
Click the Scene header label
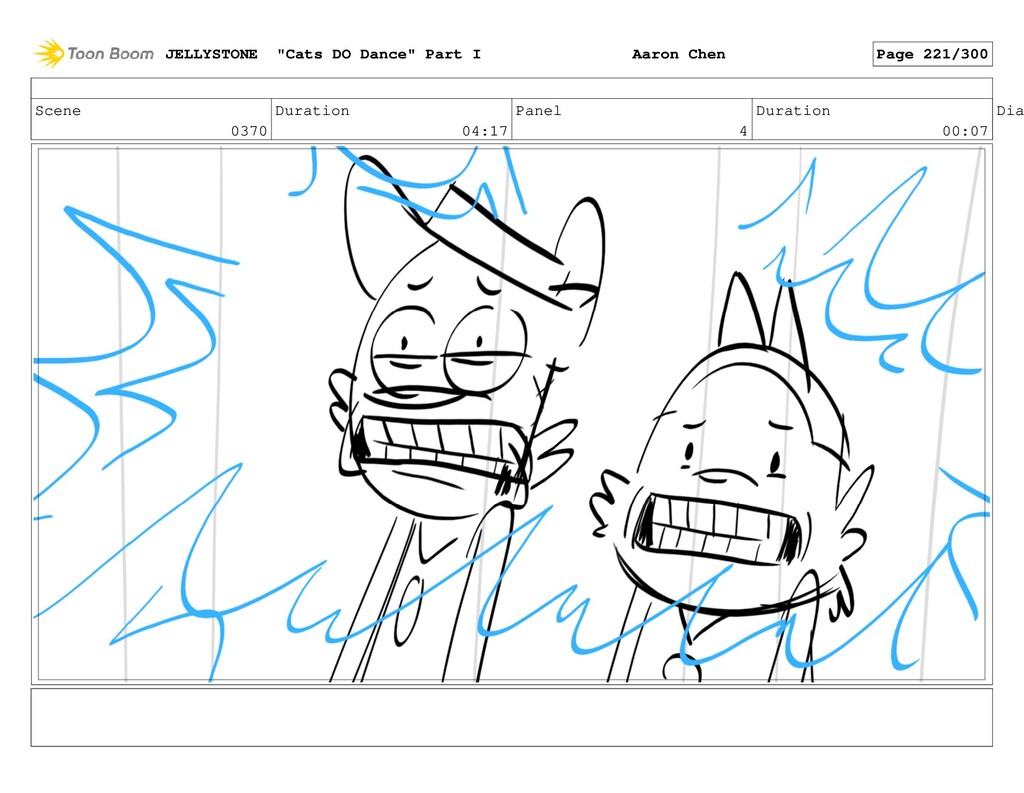[58, 110]
